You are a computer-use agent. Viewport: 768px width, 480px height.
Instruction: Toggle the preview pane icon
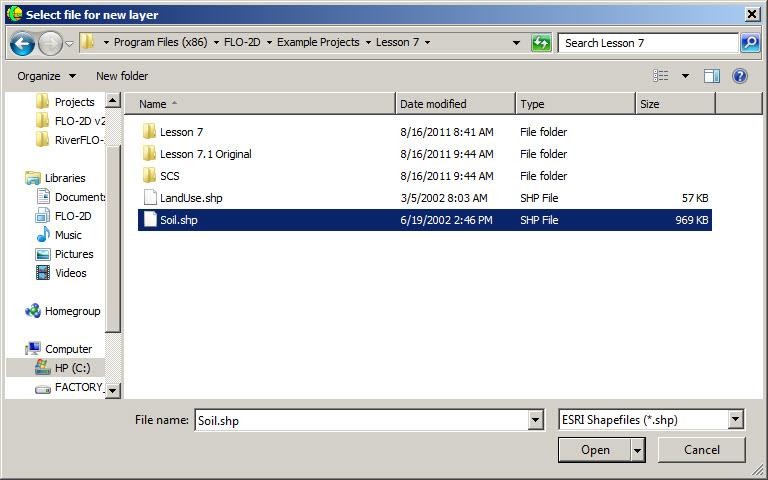click(712, 76)
